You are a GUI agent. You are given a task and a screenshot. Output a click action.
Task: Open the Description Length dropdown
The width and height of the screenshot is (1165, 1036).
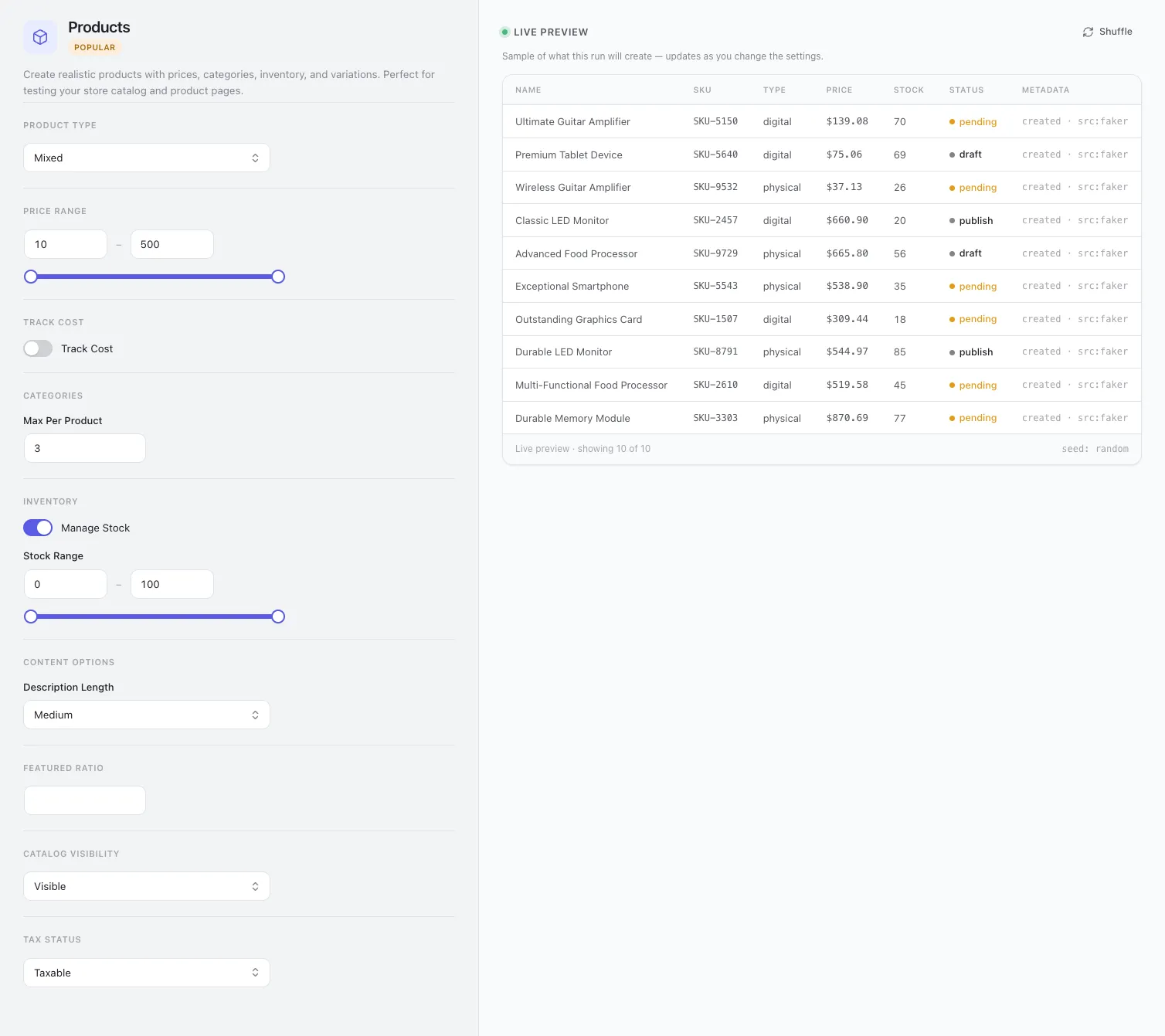point(147,715)
